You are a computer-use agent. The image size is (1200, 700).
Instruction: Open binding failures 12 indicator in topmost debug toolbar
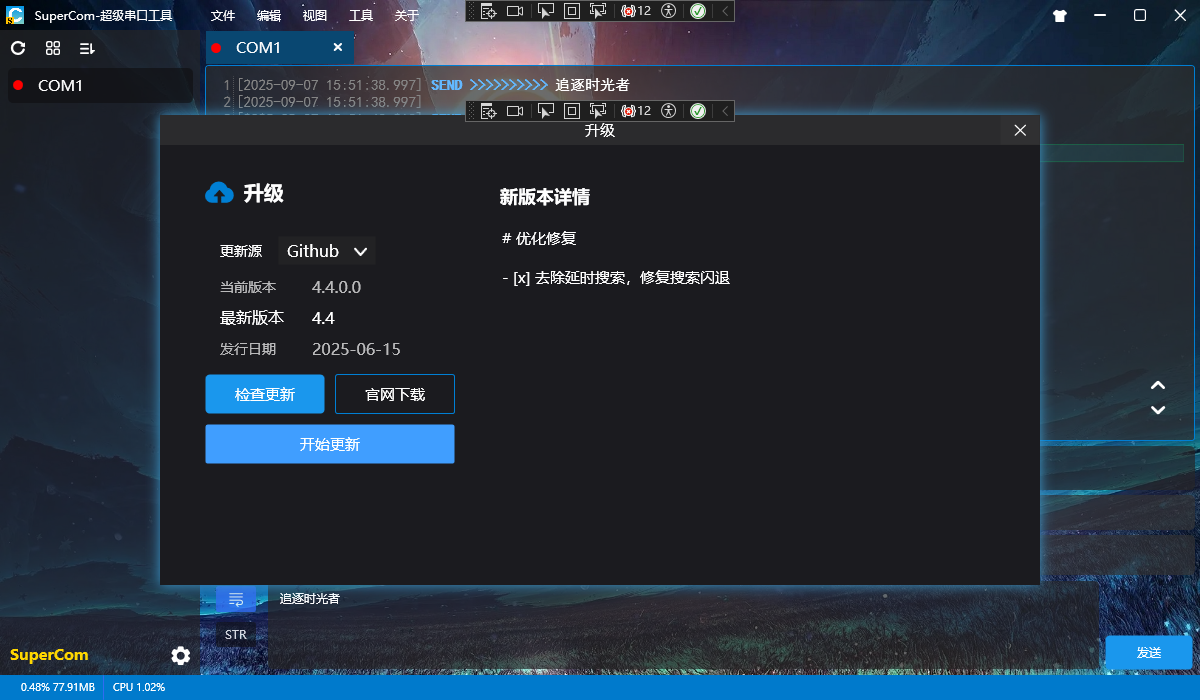pyautogui.click(x=636, y=11)
